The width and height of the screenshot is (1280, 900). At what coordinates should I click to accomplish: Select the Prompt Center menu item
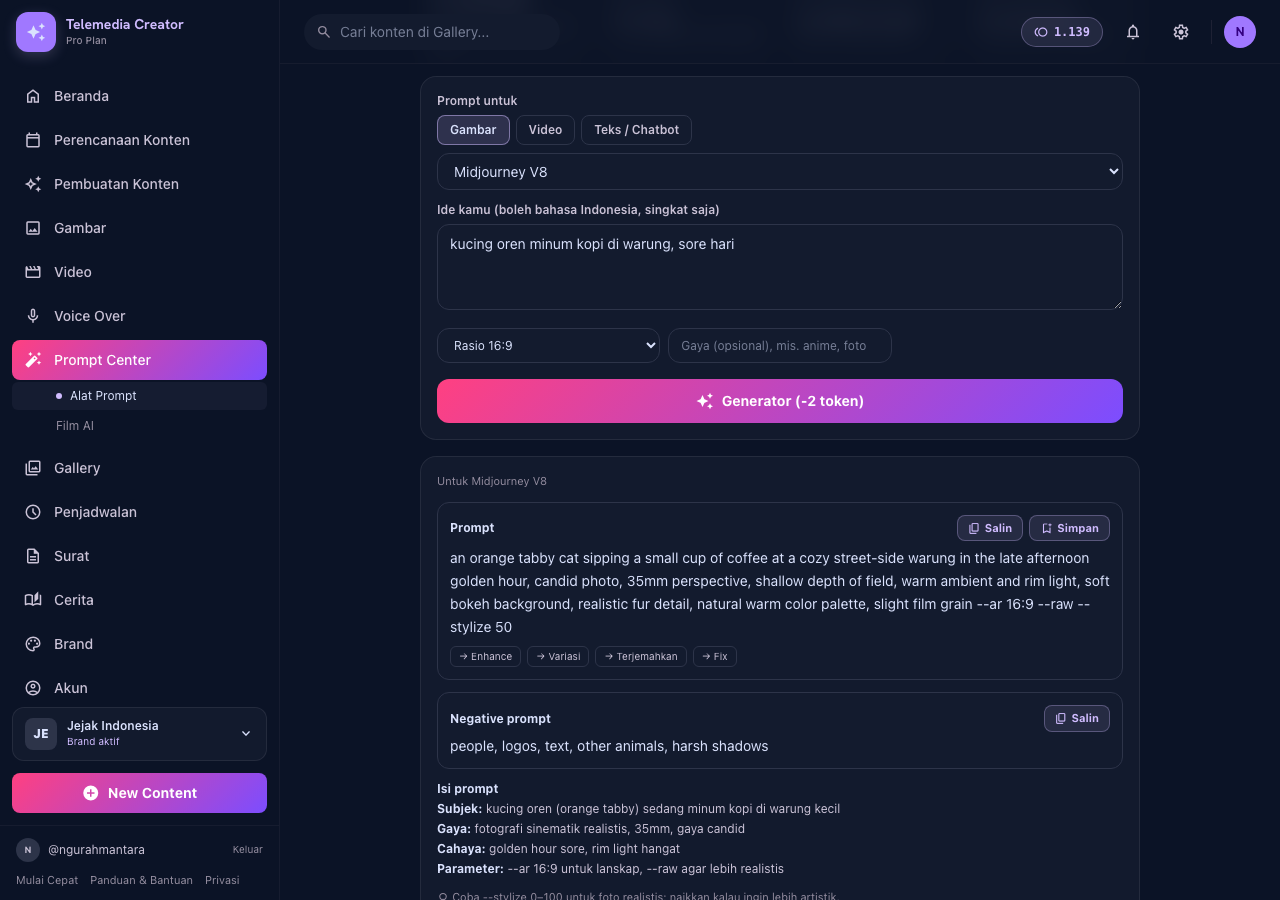coord(139,360)
